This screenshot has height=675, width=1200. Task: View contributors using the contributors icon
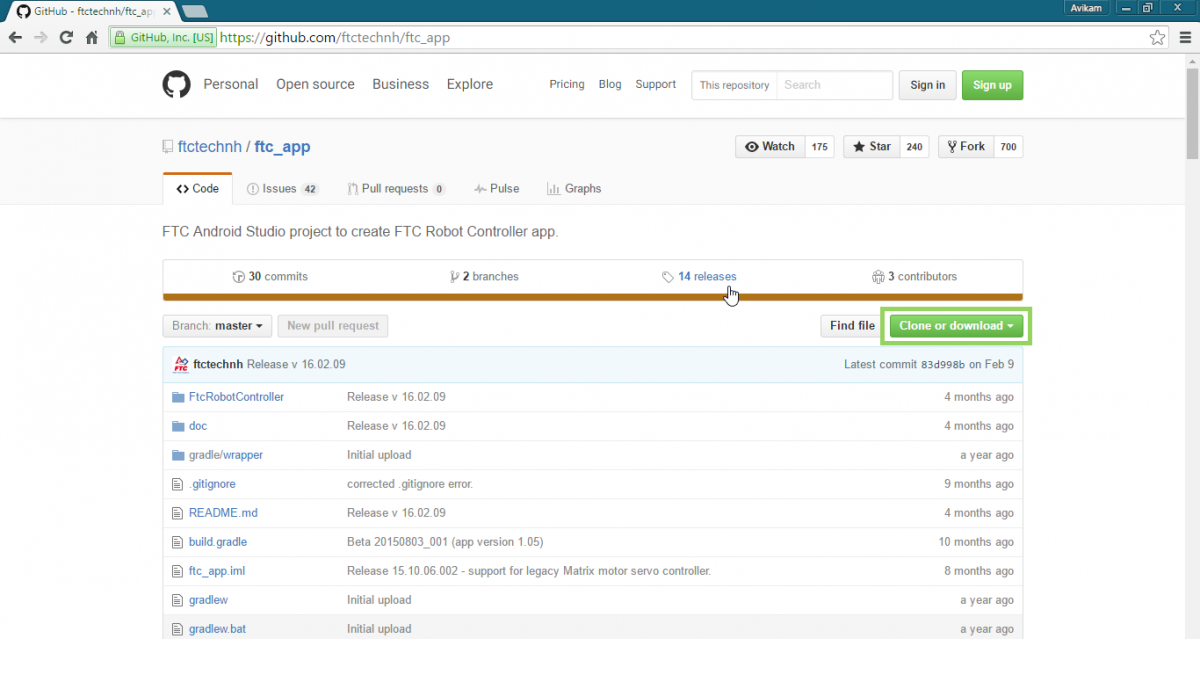878,277
